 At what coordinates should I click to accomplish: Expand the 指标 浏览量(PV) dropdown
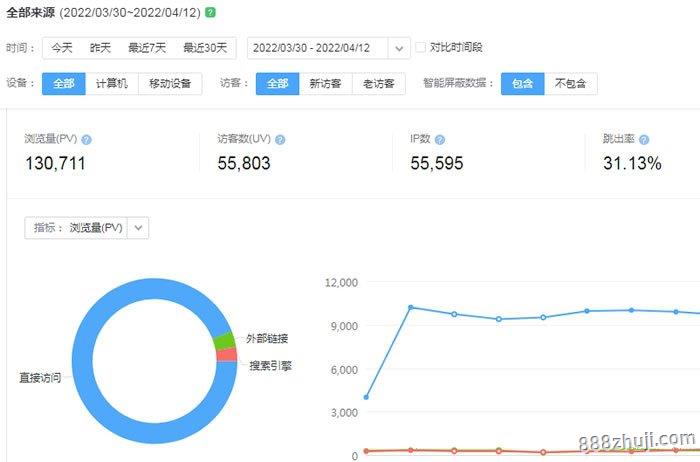[139, 228]
